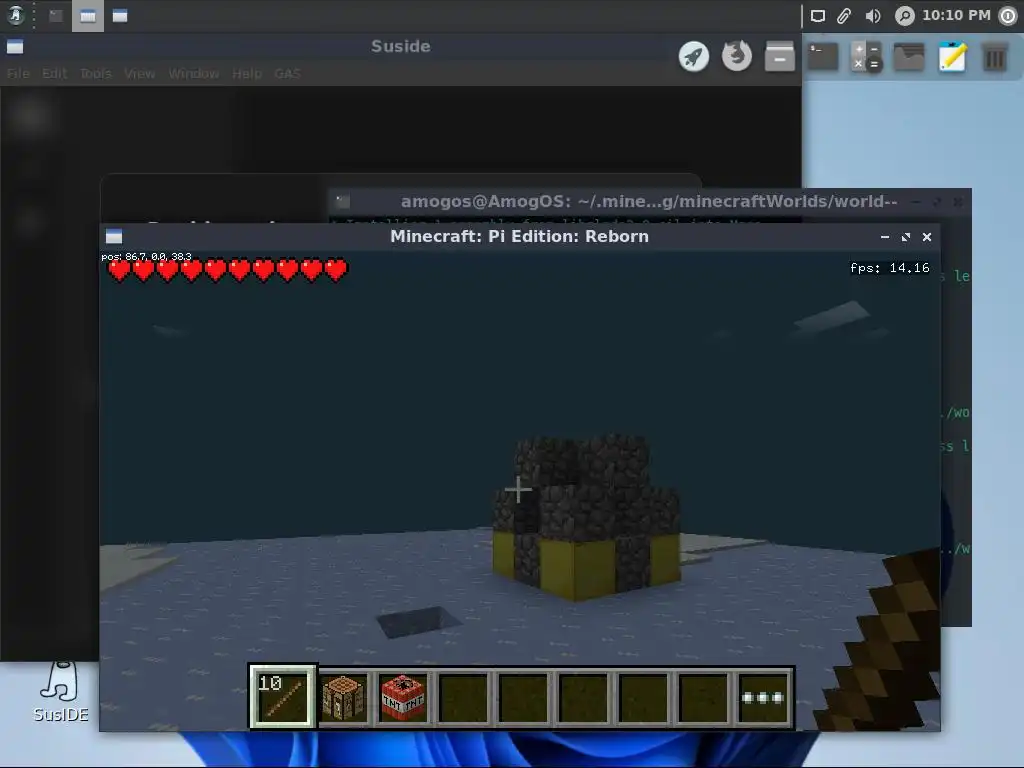Image resolution: width=1024 pixels, height=768 pixels.
Task: Open the Edit menu in Suside
Action: (54, 73)
